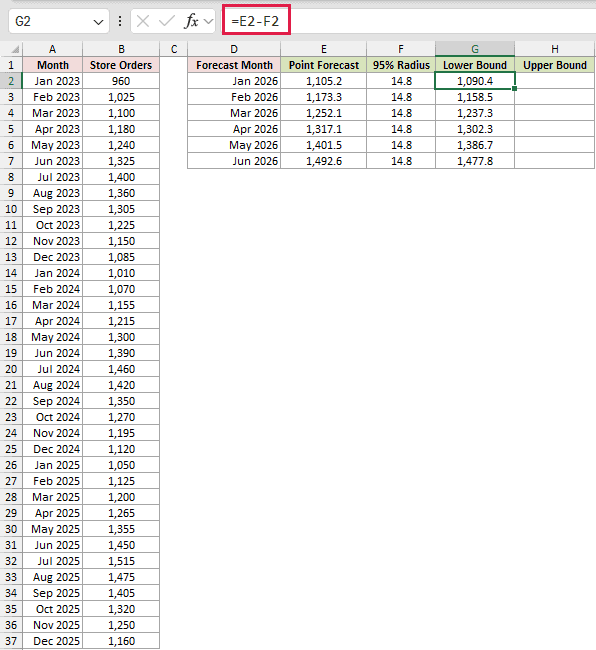Select forecast month cell Jan 2026
Screen dimensions: 596x650
pyautogui.click(x=234, y=81)
